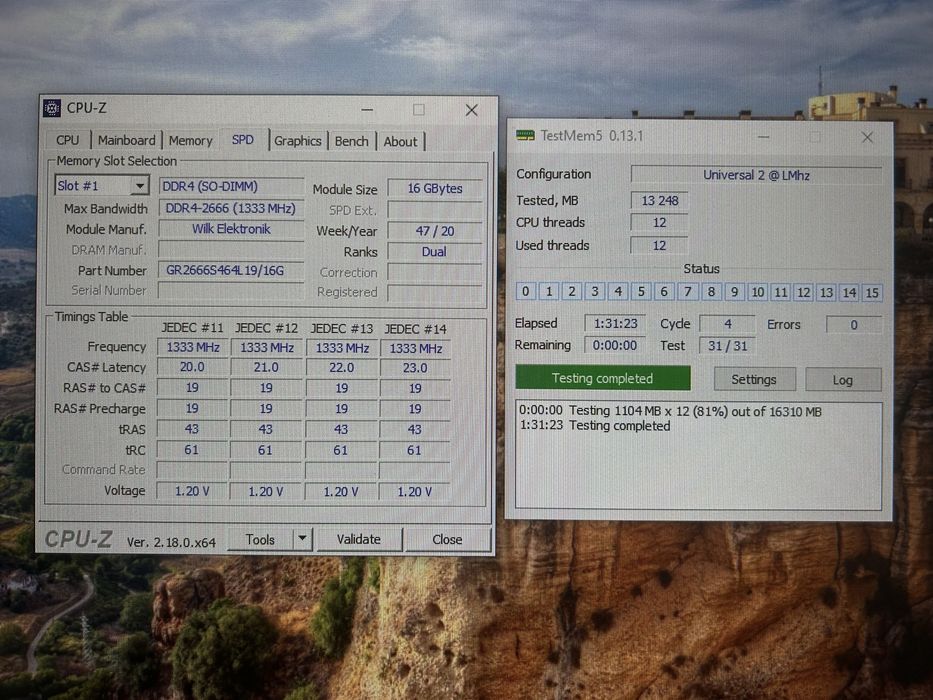
Task: Close the CPU-Z window with X
Action: 472,110
